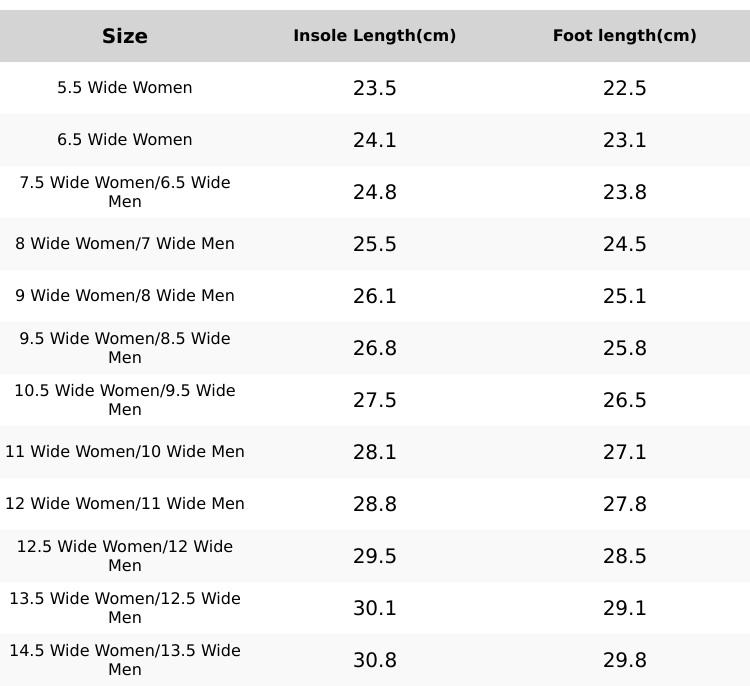The height and width of the screenshot is (686, 750).
Task: Select the 12 Wide Women/11 Wide Men size
Action: point(125,504)
